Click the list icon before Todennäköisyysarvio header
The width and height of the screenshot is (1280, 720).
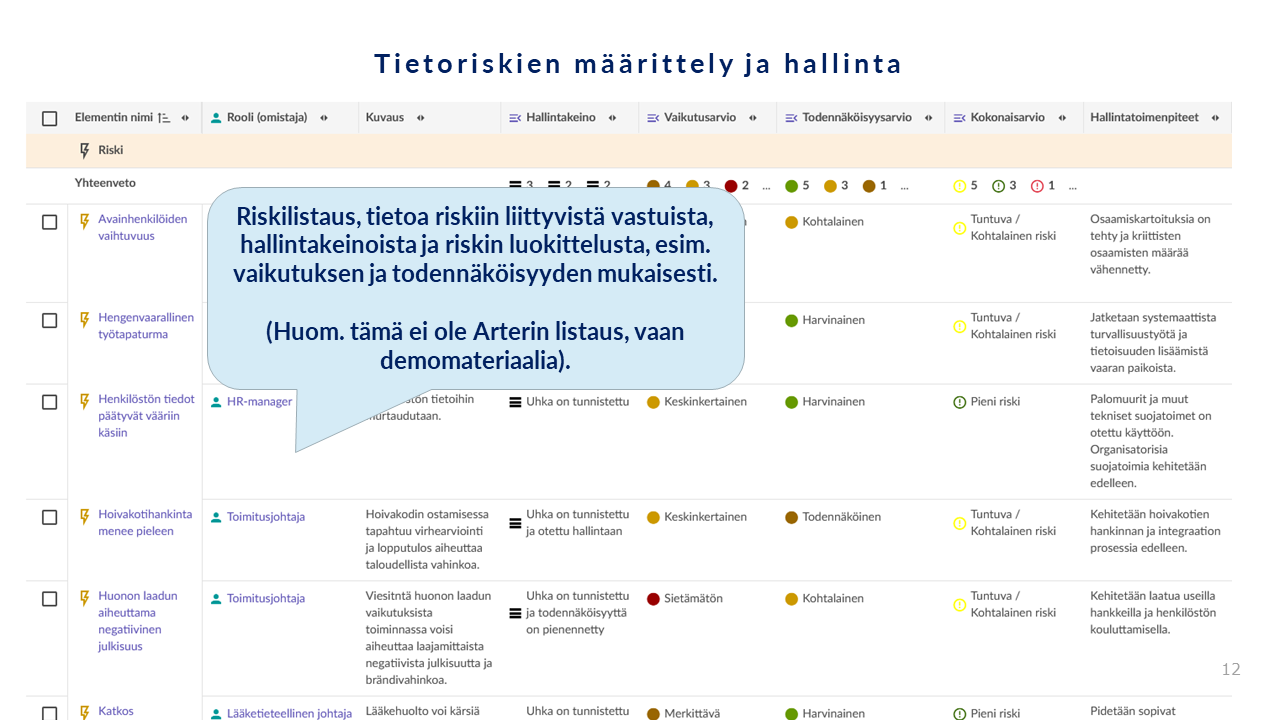[x=791, y=118]
